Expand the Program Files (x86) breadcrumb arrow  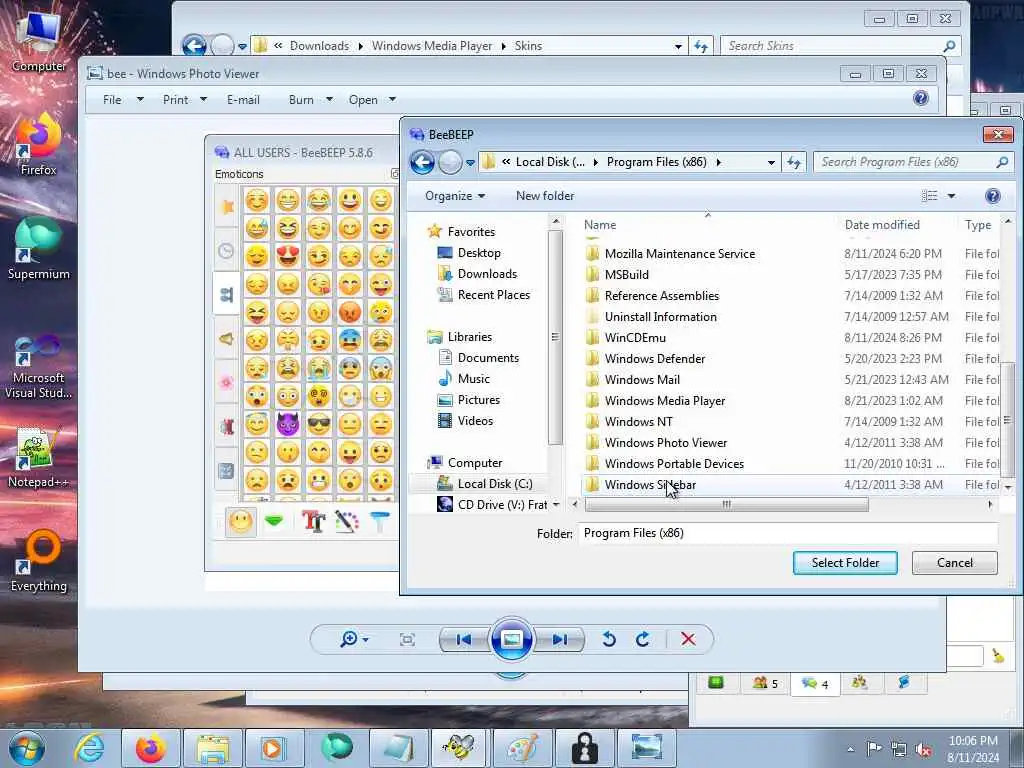[x=719, y=162]
